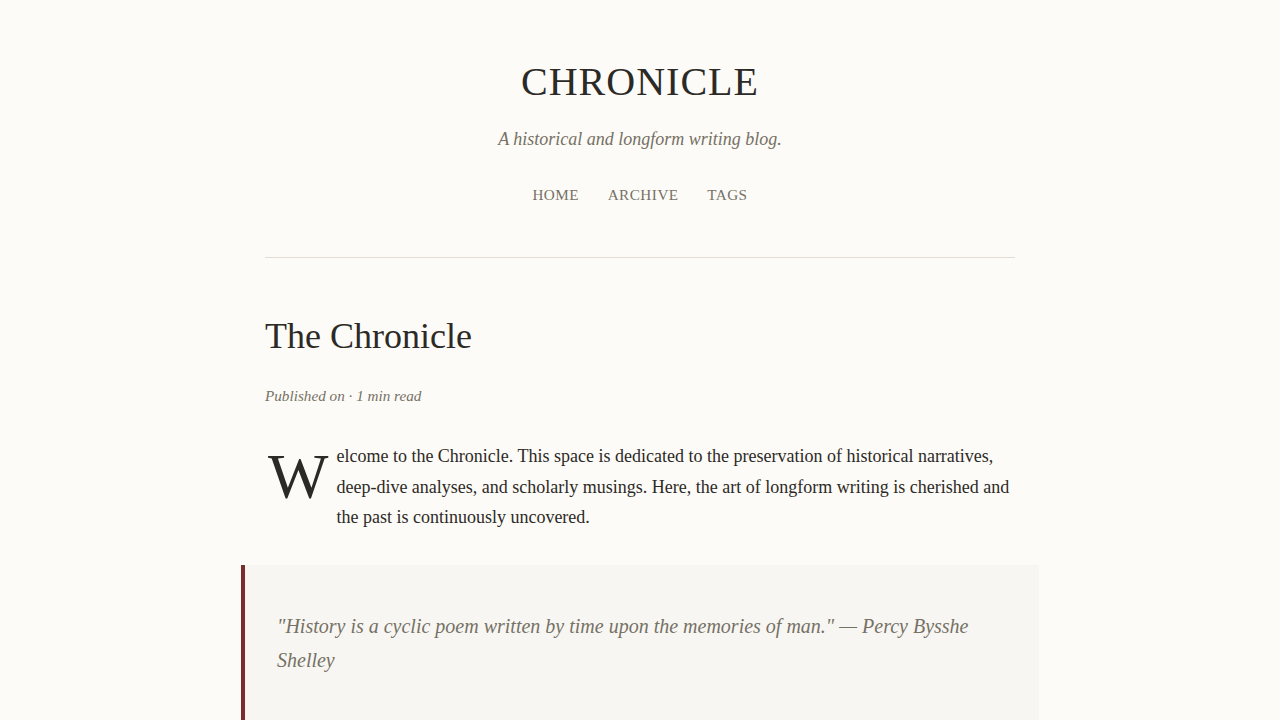Open the ARCHIVE navigation link
The width and height of the screenshot is (1280, 720).
pyautogui.click(x=642, y=195)
